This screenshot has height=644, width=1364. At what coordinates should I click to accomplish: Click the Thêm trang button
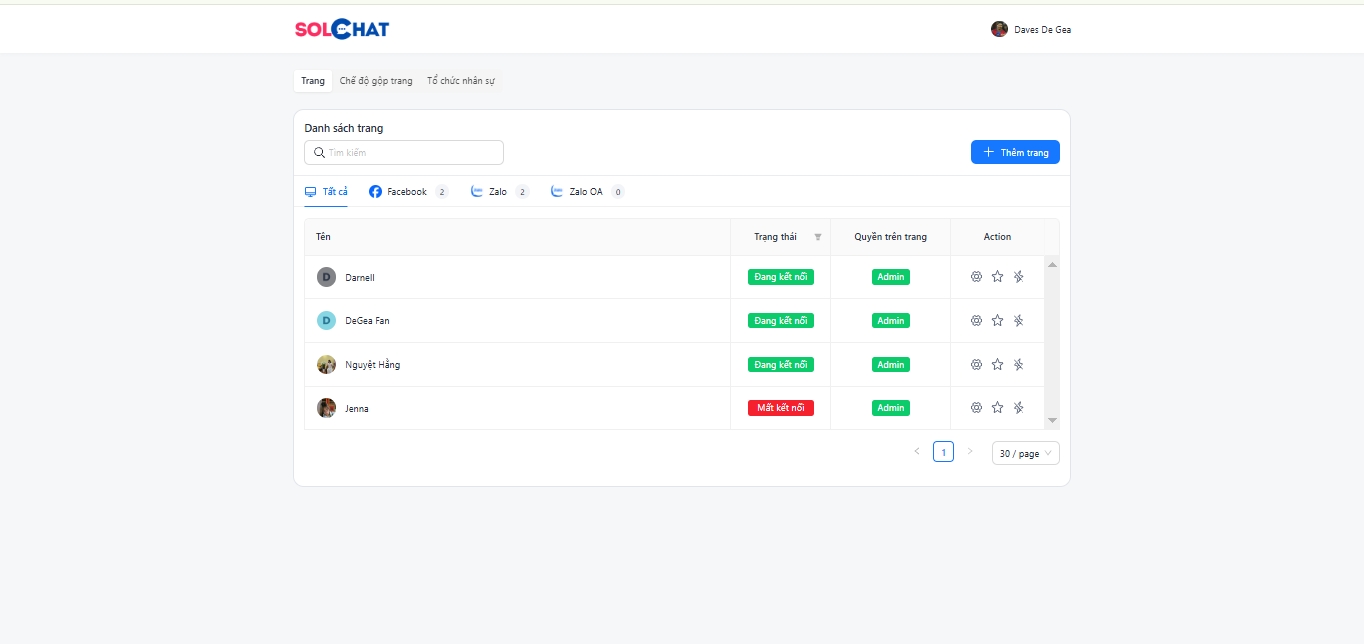tap(1015, 152)
